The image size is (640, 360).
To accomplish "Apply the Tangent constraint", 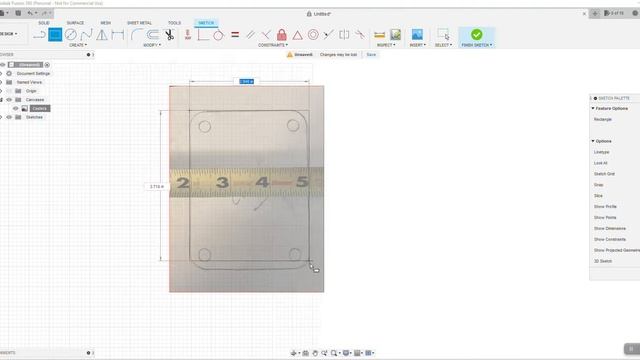I will (218, 35).
